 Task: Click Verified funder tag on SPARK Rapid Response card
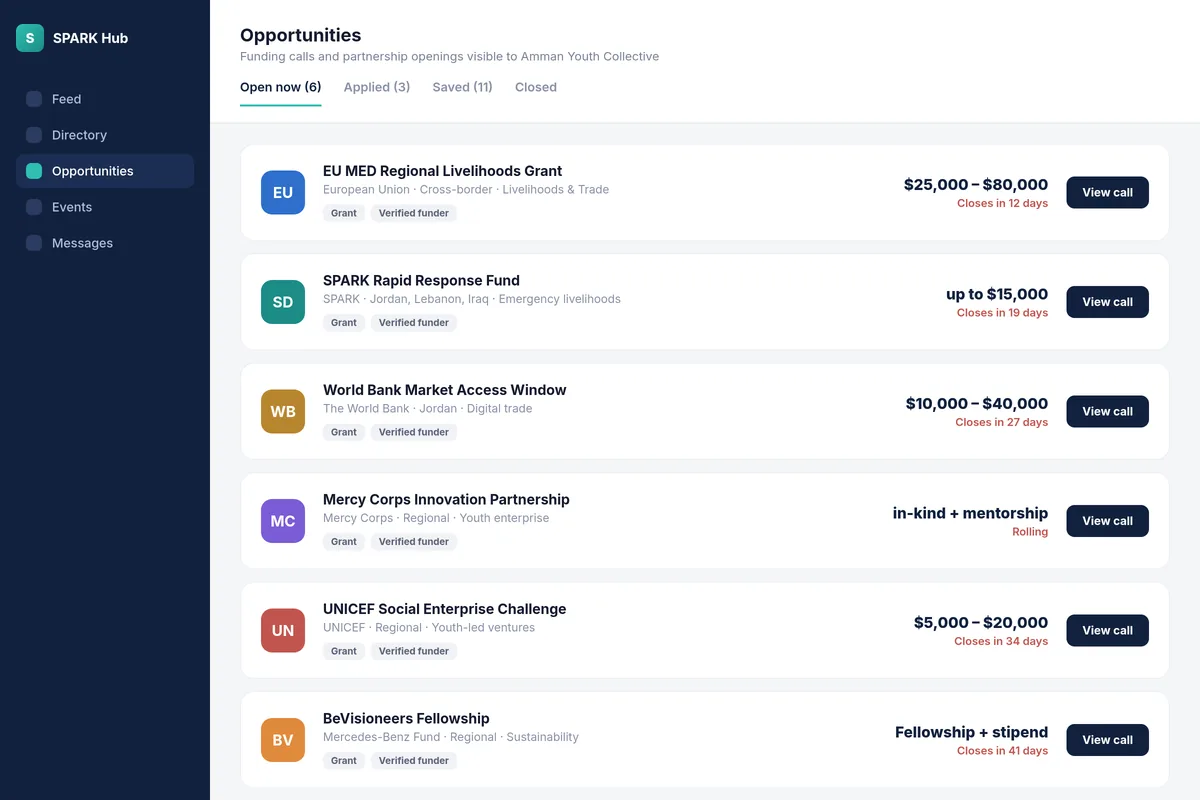click(414, 323)
